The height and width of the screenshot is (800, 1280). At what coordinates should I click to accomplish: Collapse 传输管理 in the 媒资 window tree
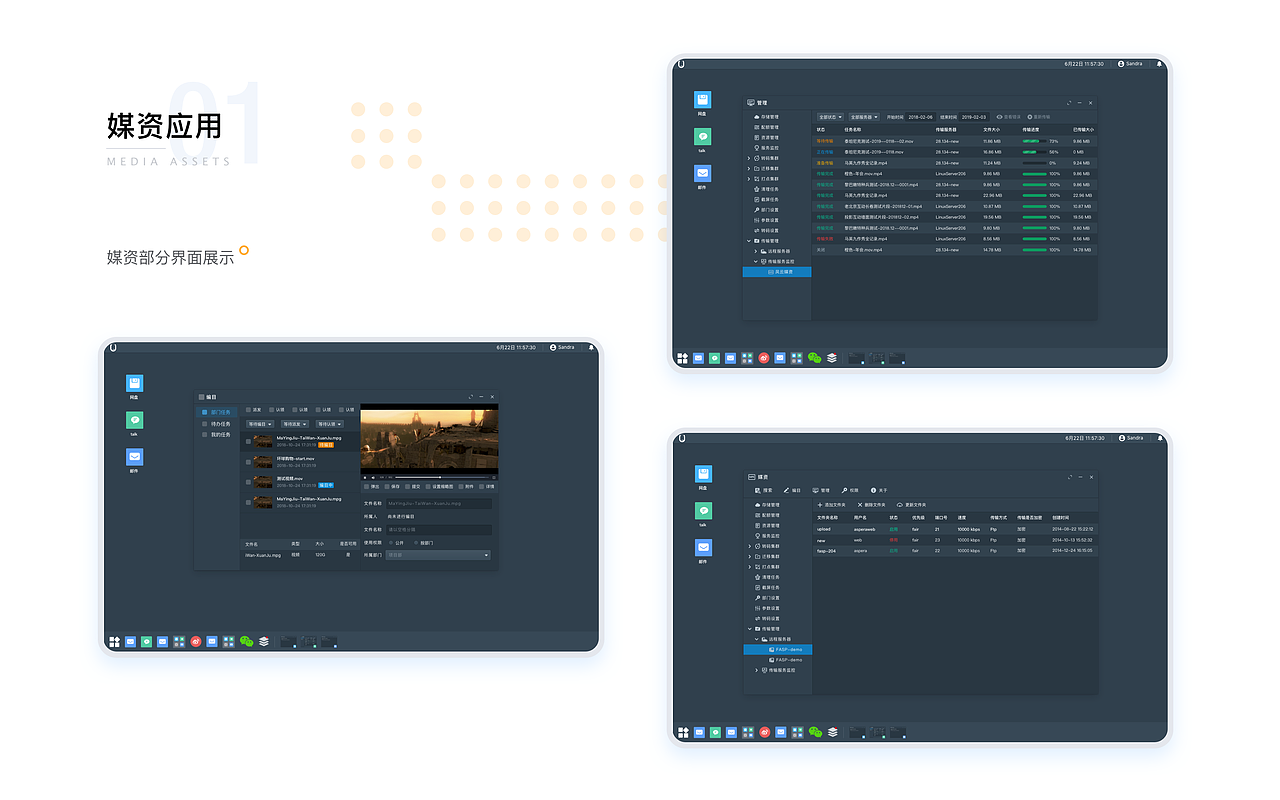pyautogui.click(x=749, y=629)
